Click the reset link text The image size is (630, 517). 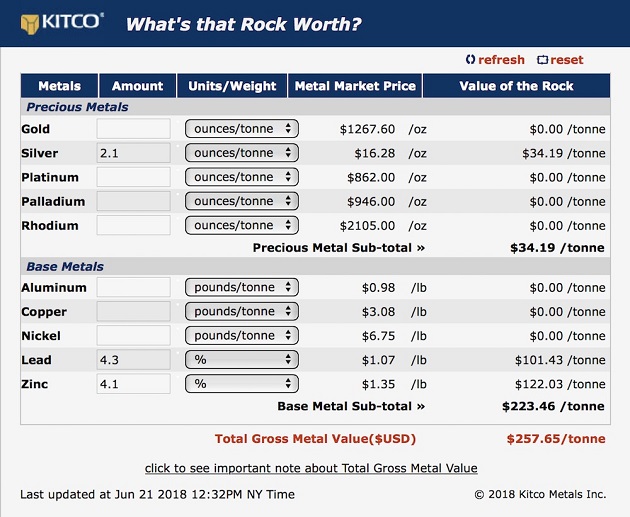(567, 60)
